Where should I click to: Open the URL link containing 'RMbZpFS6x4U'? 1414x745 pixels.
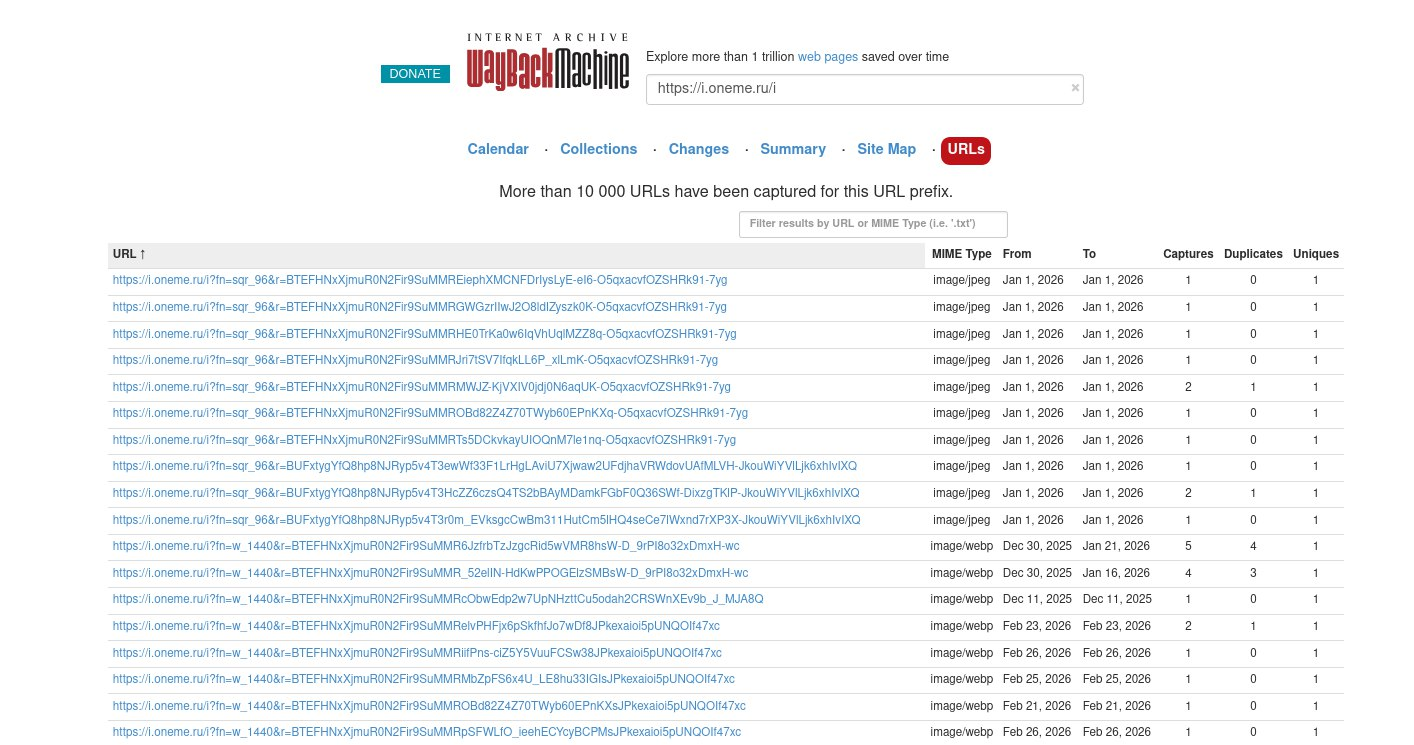424,679
